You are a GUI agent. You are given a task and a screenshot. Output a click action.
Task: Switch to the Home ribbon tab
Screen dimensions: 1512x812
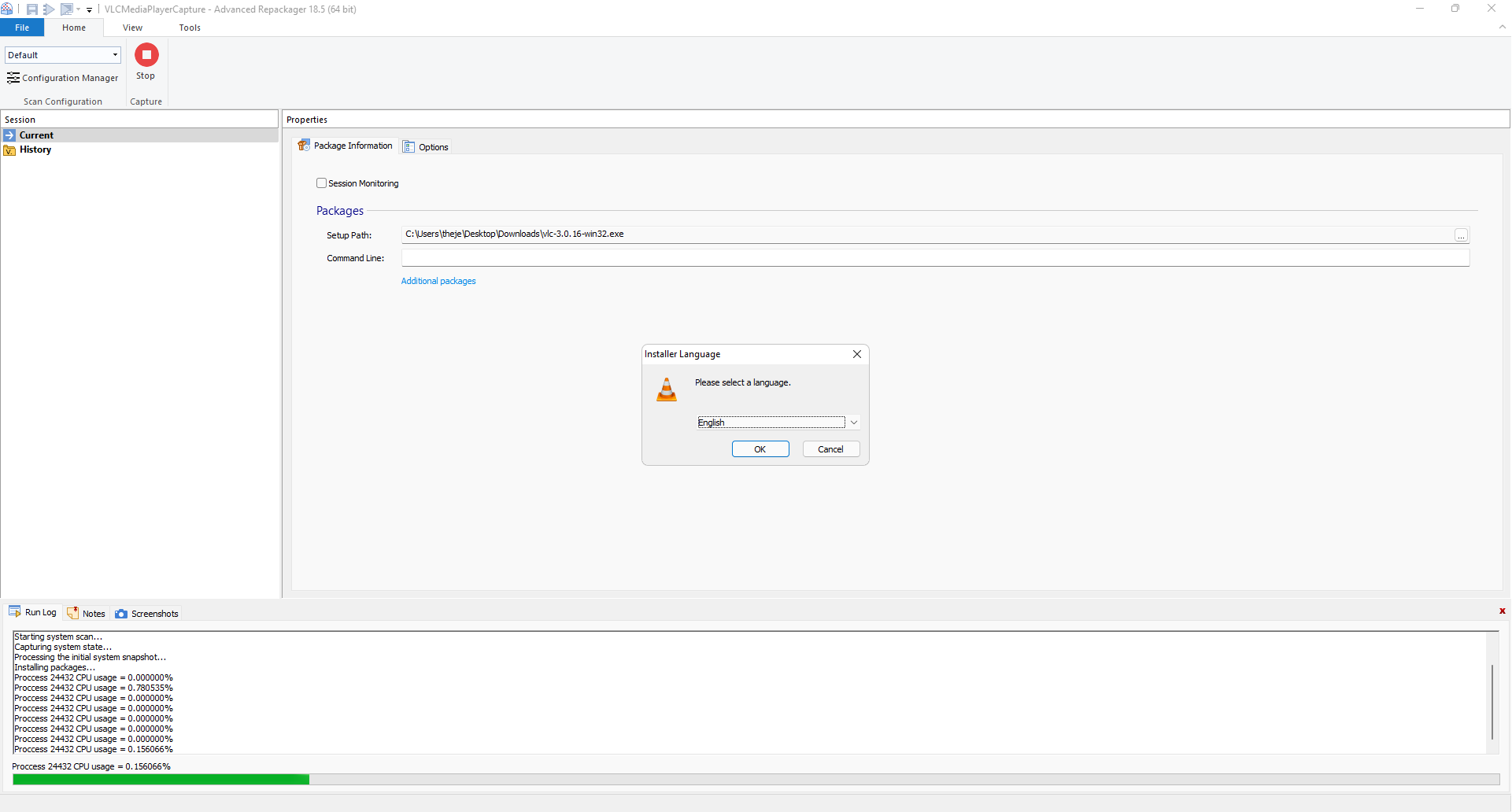click(74, 28)
